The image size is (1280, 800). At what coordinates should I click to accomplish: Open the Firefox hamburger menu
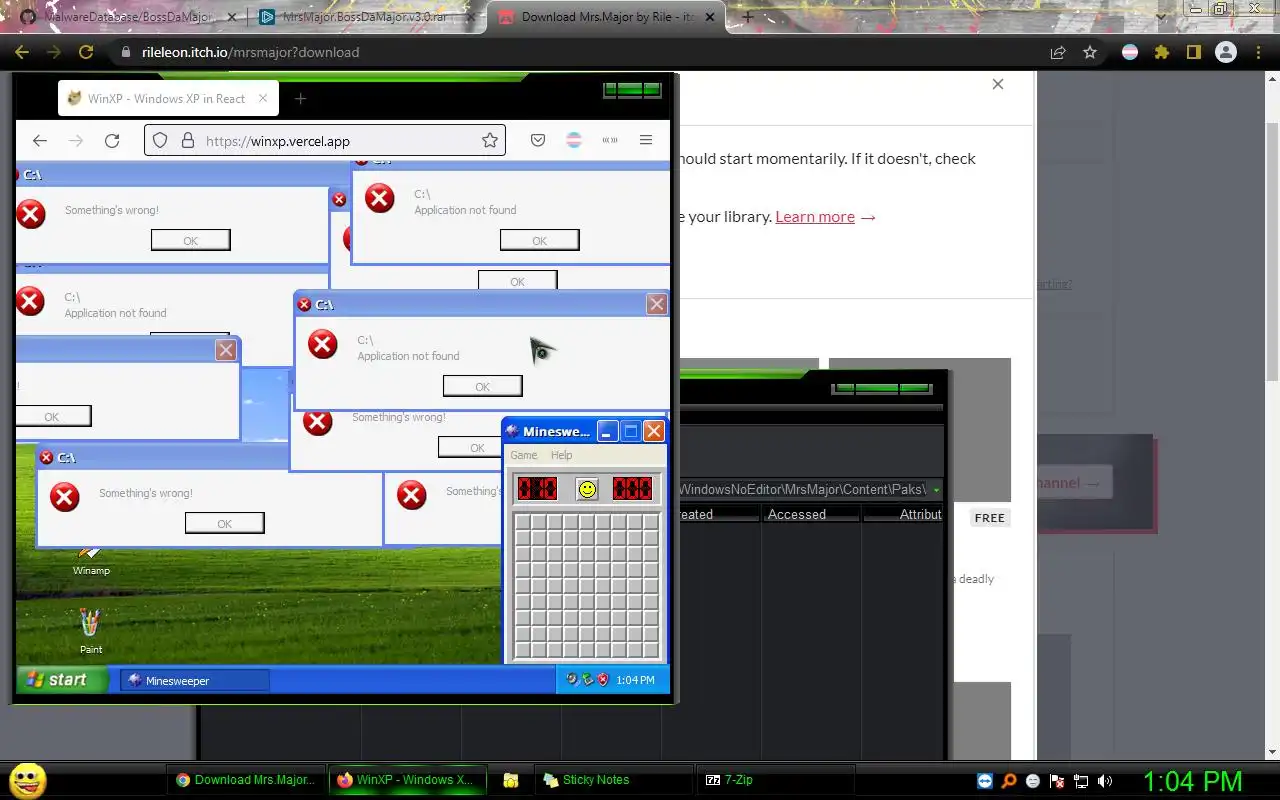646,141
